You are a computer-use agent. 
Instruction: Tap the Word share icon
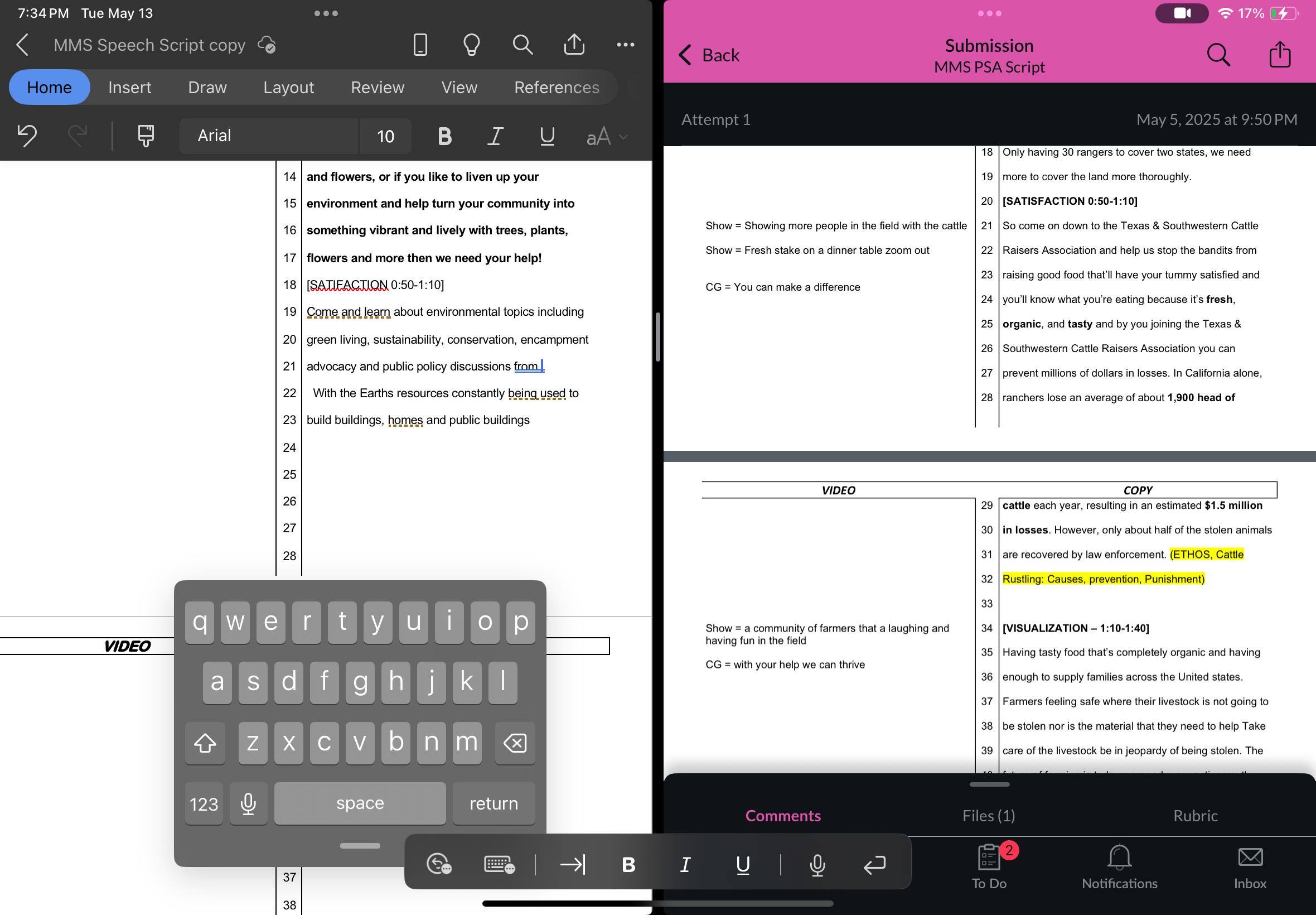click(574, 44)
